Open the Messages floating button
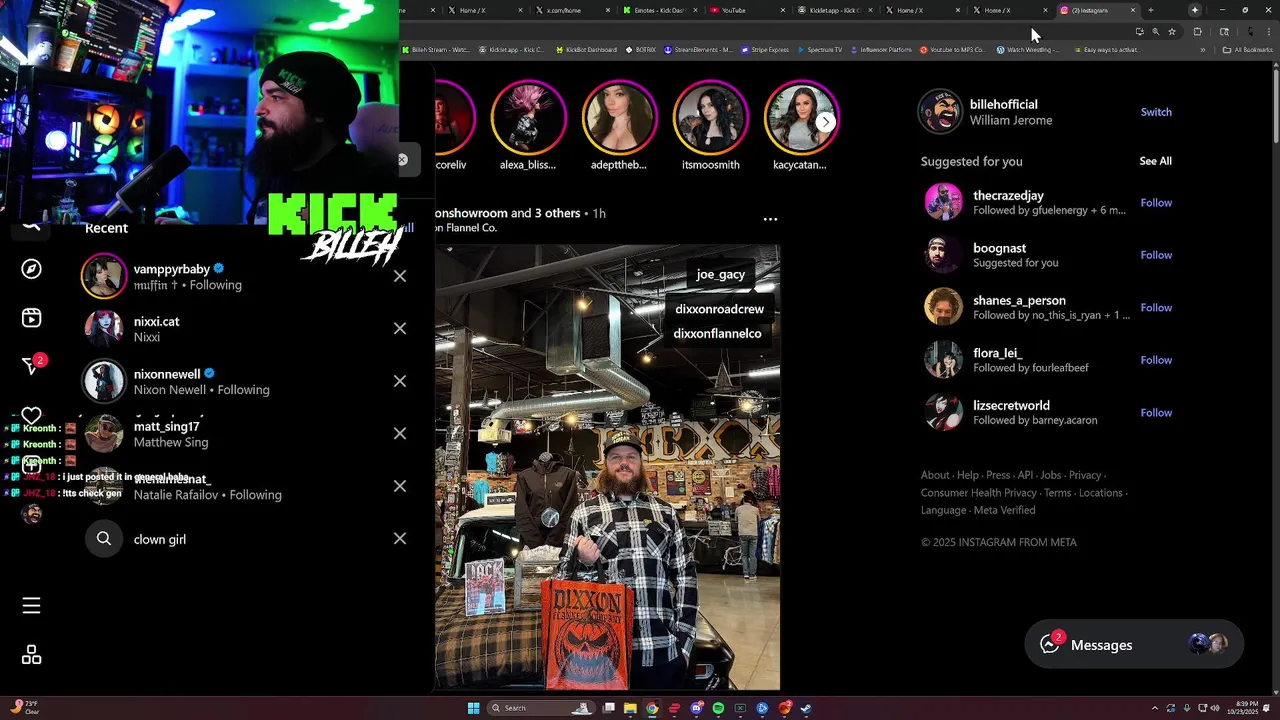 click(x=1134, y=645)
